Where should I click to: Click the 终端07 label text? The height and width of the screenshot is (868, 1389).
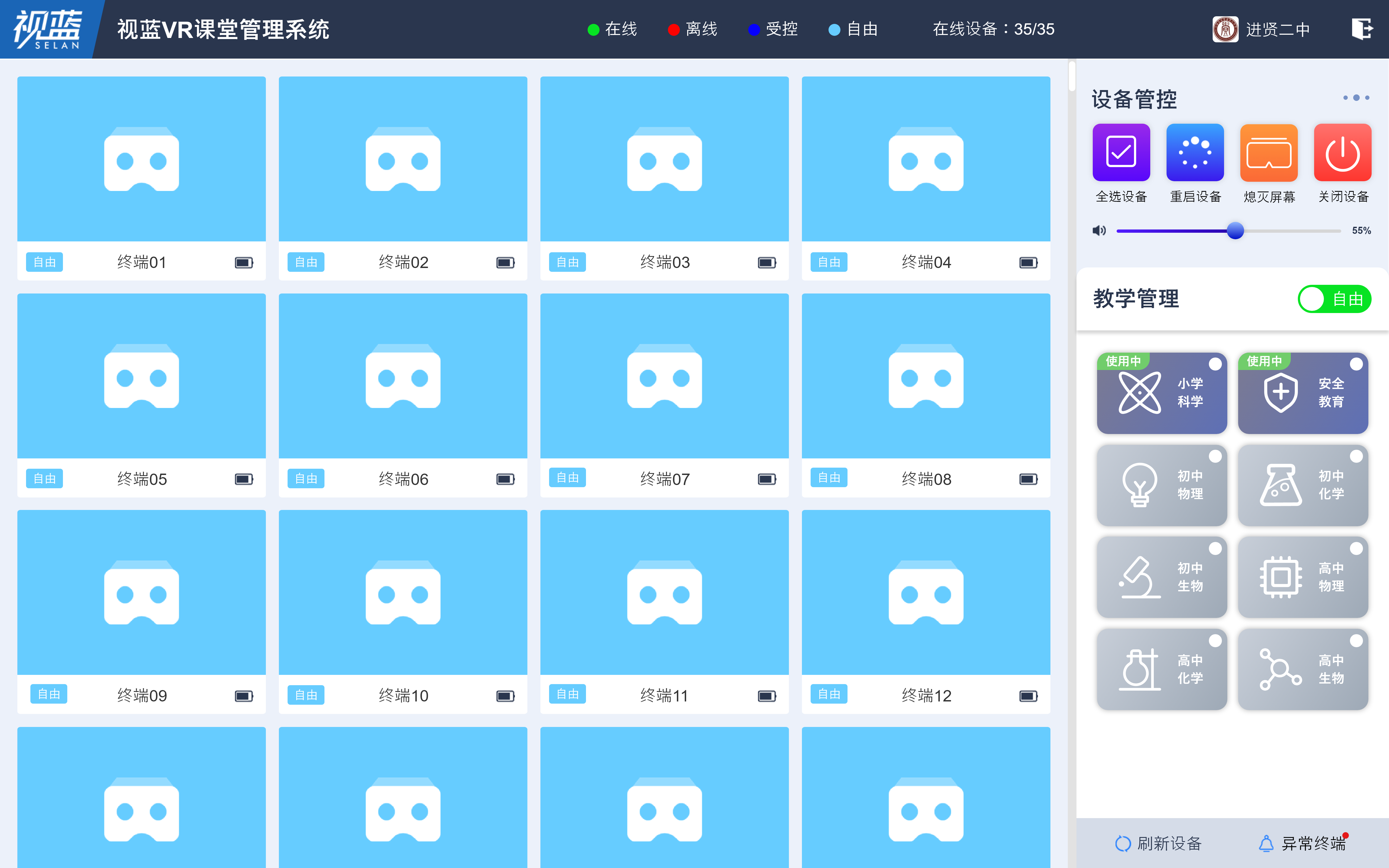tap(665, 479)
